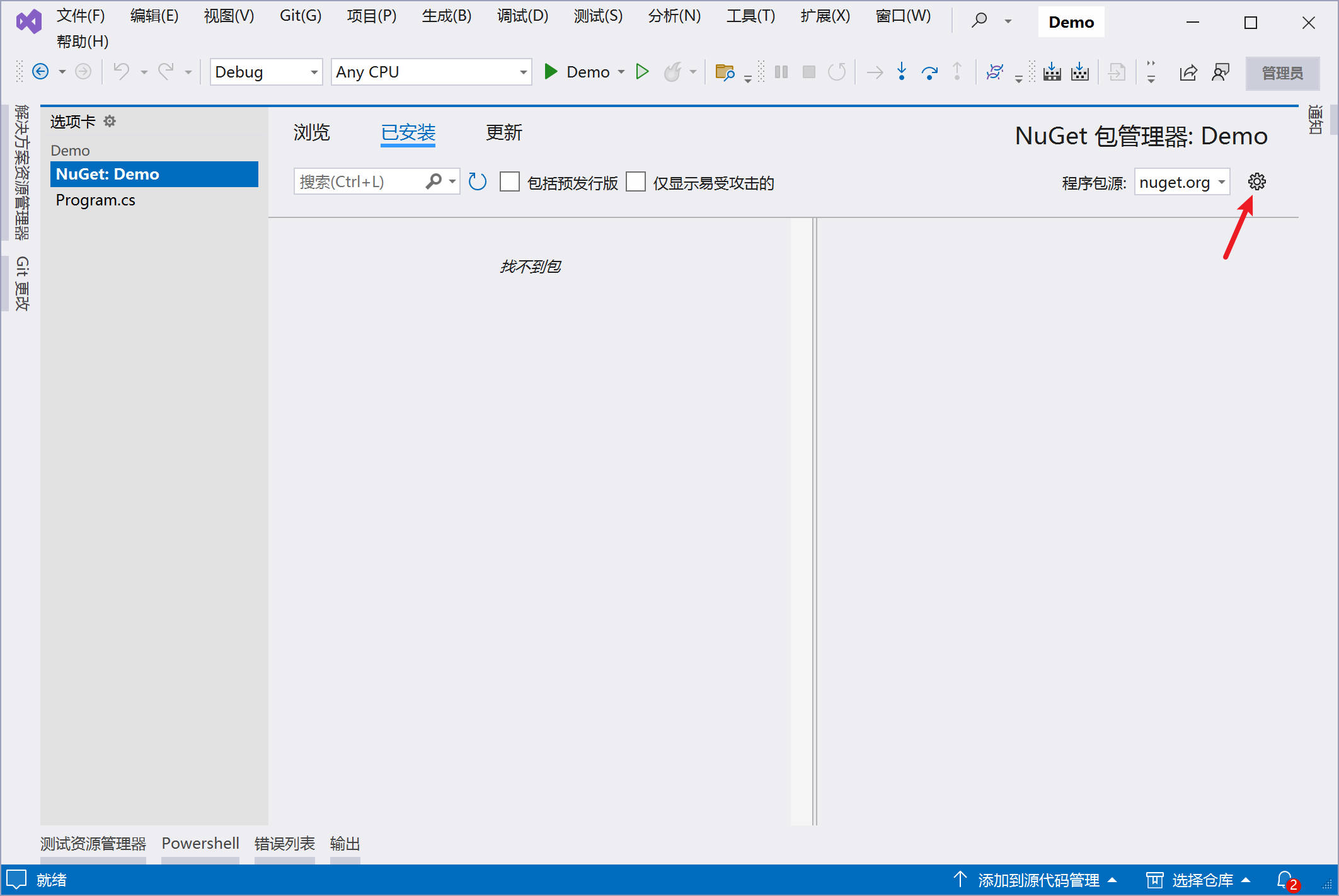Click the share arrow toolbar icon
The width and height of the screenshot is (1339, 896).
pyautogui.click(x=1188, y=72)
